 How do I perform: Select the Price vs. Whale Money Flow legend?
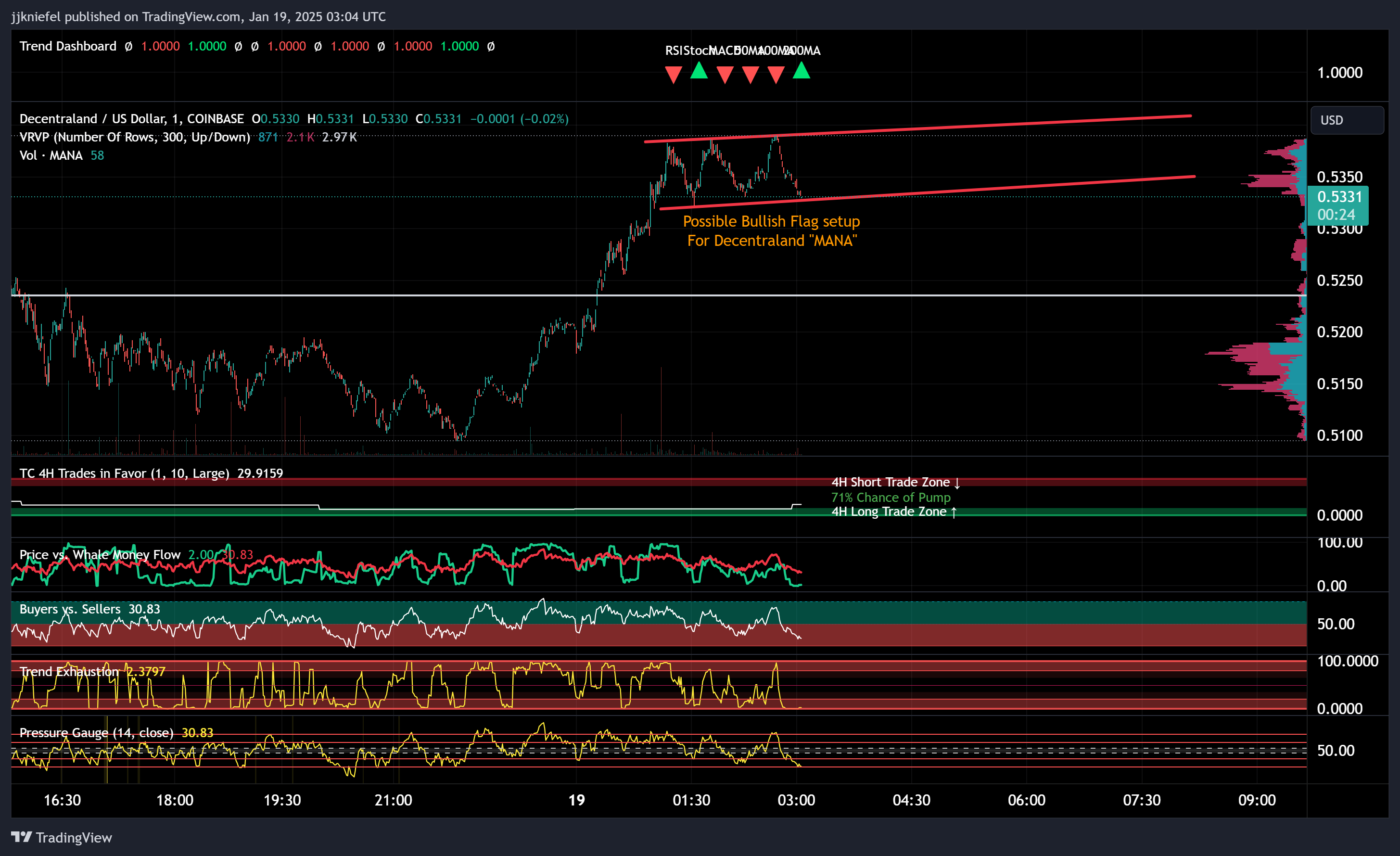pos(100,555)
